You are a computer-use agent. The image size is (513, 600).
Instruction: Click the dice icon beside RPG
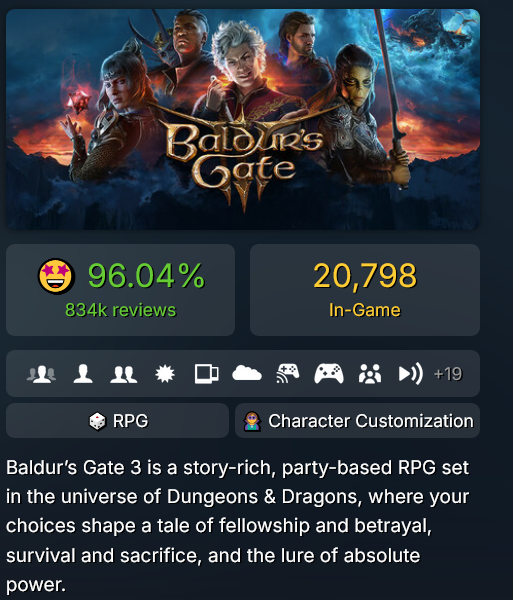point(97,421)
